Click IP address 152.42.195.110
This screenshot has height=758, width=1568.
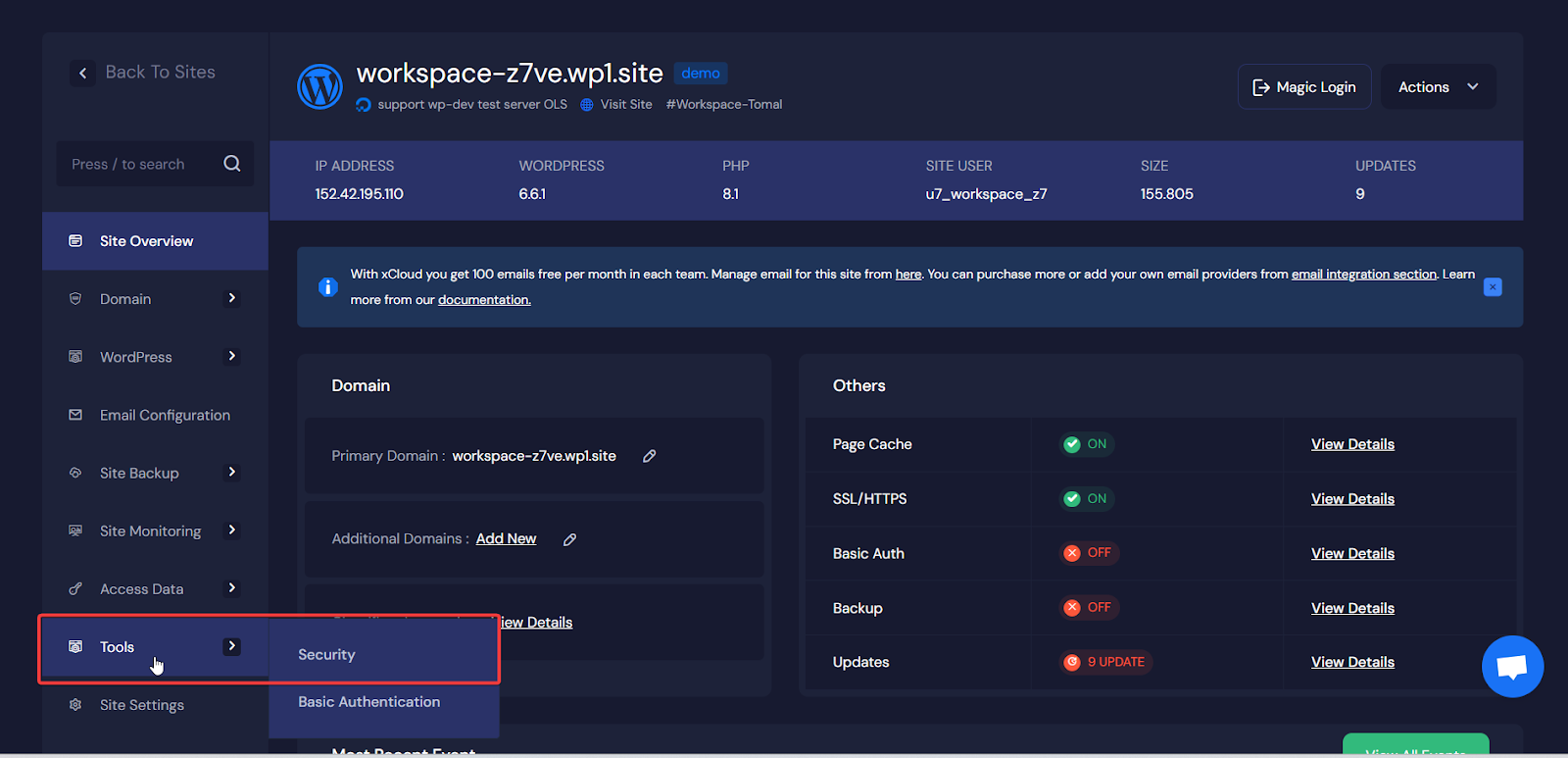(360, 194)
